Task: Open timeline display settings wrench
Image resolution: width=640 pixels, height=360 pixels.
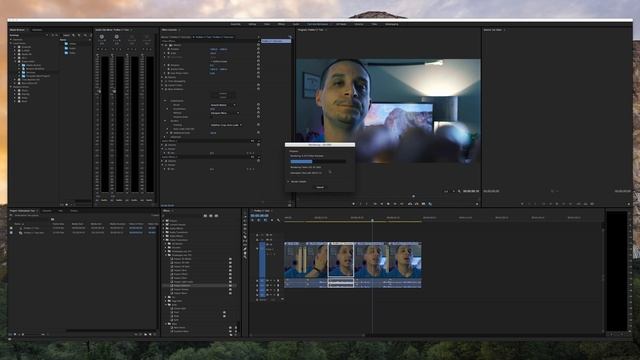Action: coord(278,220)
